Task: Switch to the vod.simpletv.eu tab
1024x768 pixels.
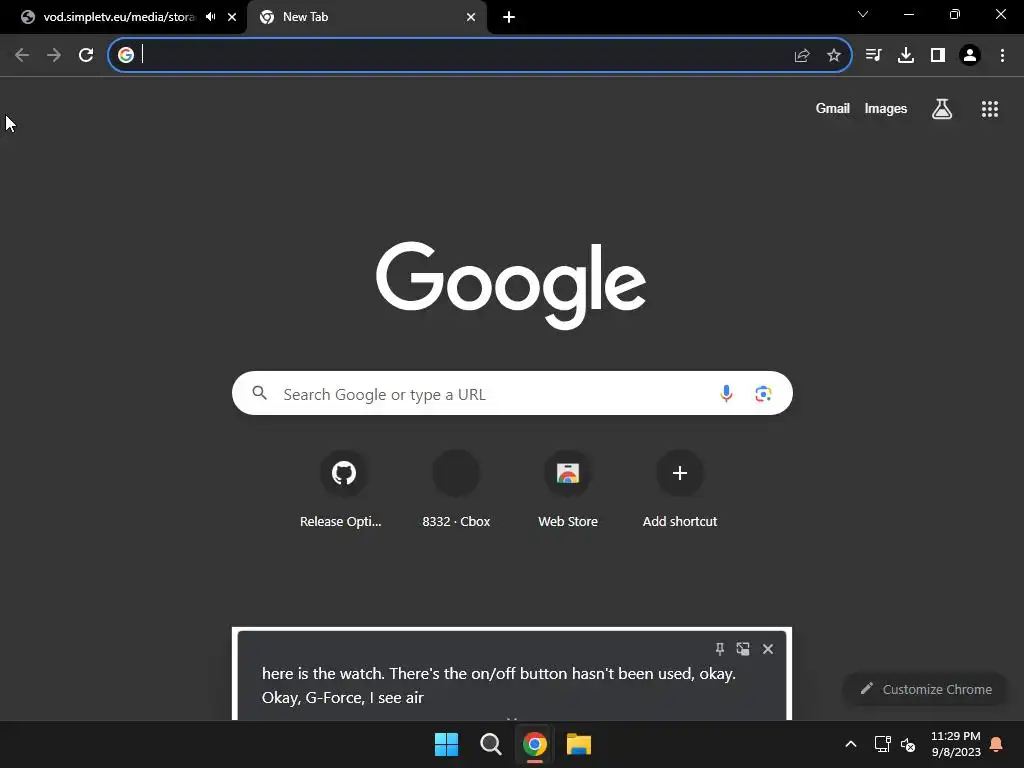Action: pos(121,17)
